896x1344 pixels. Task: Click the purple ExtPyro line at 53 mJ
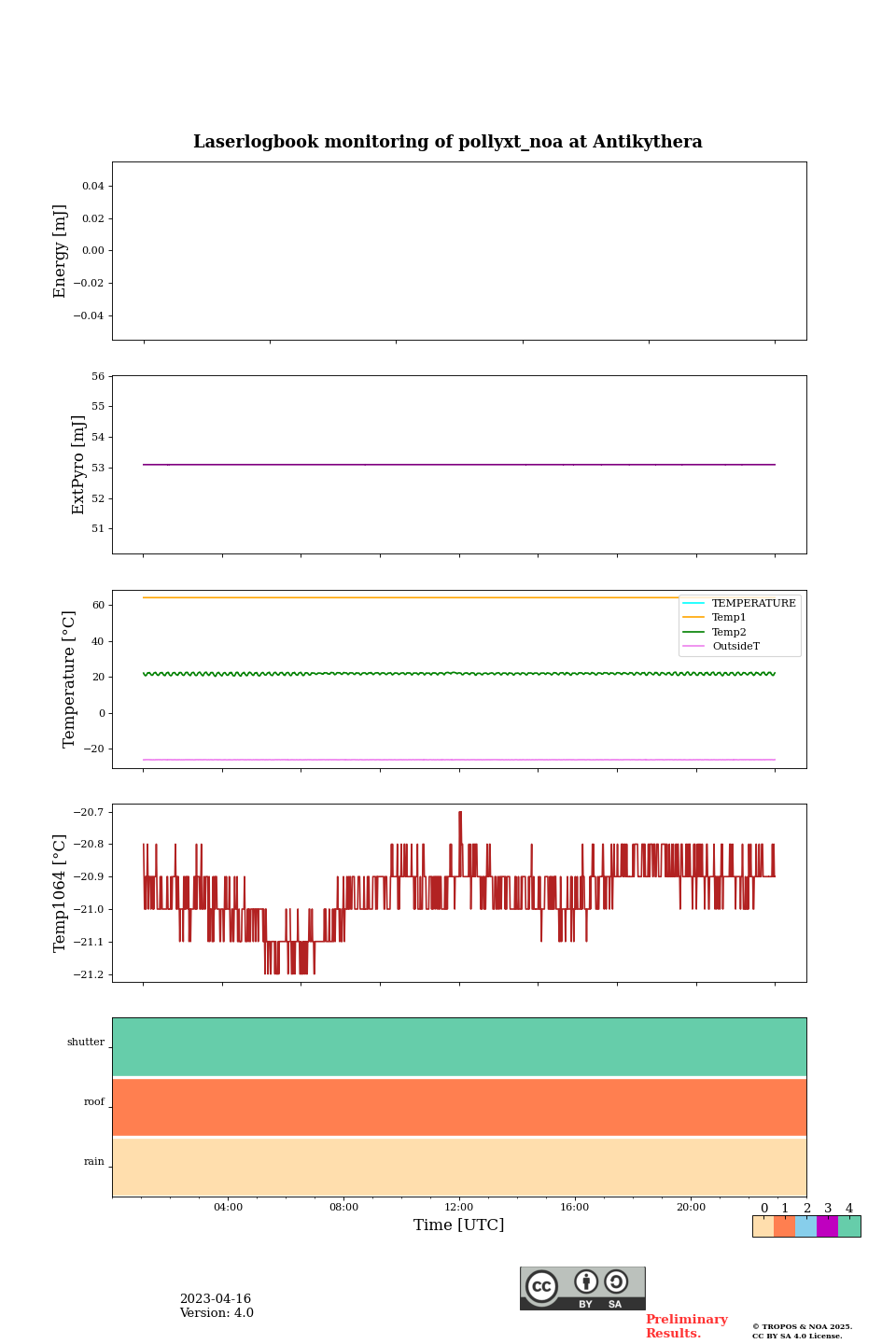pos(459,464)
